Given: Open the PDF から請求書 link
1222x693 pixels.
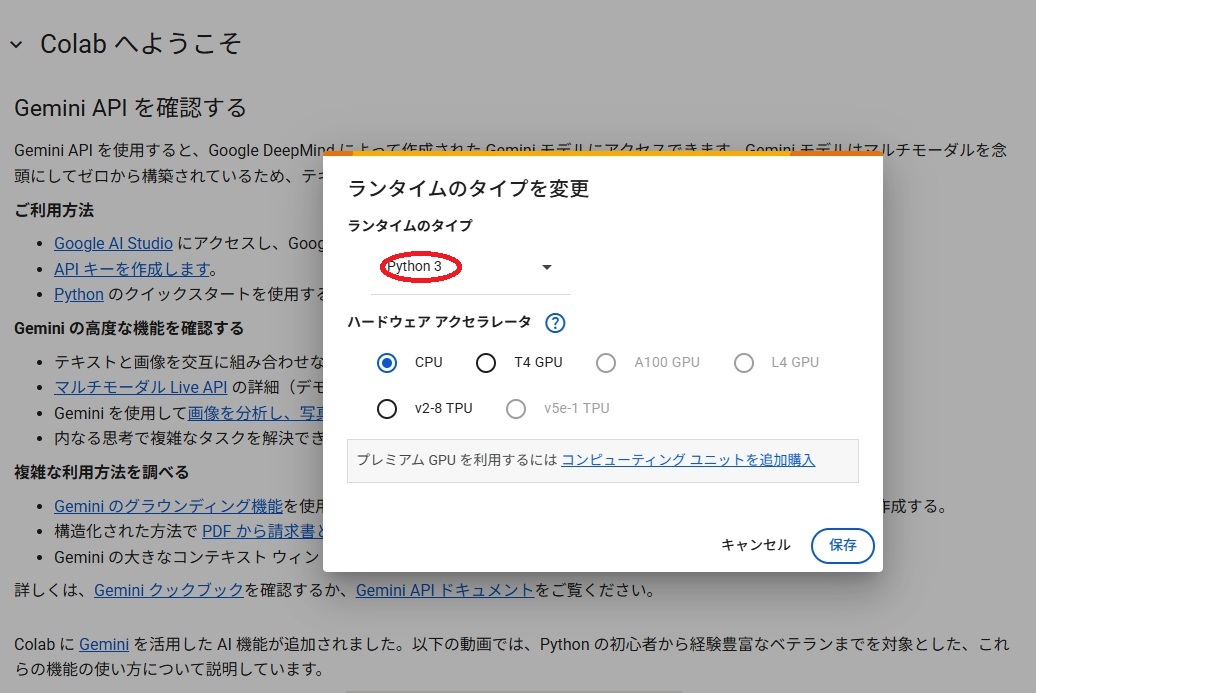Looking at the screenshot, I should (x=262, y=532).
